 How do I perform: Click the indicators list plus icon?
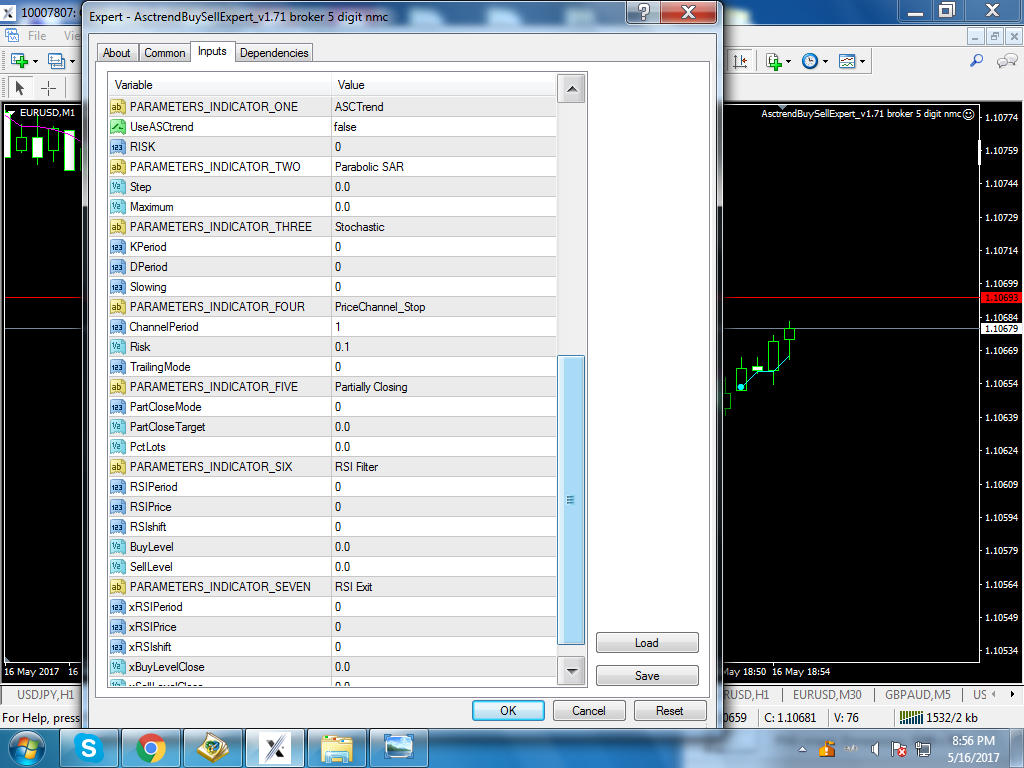click(x=774, y=61)
